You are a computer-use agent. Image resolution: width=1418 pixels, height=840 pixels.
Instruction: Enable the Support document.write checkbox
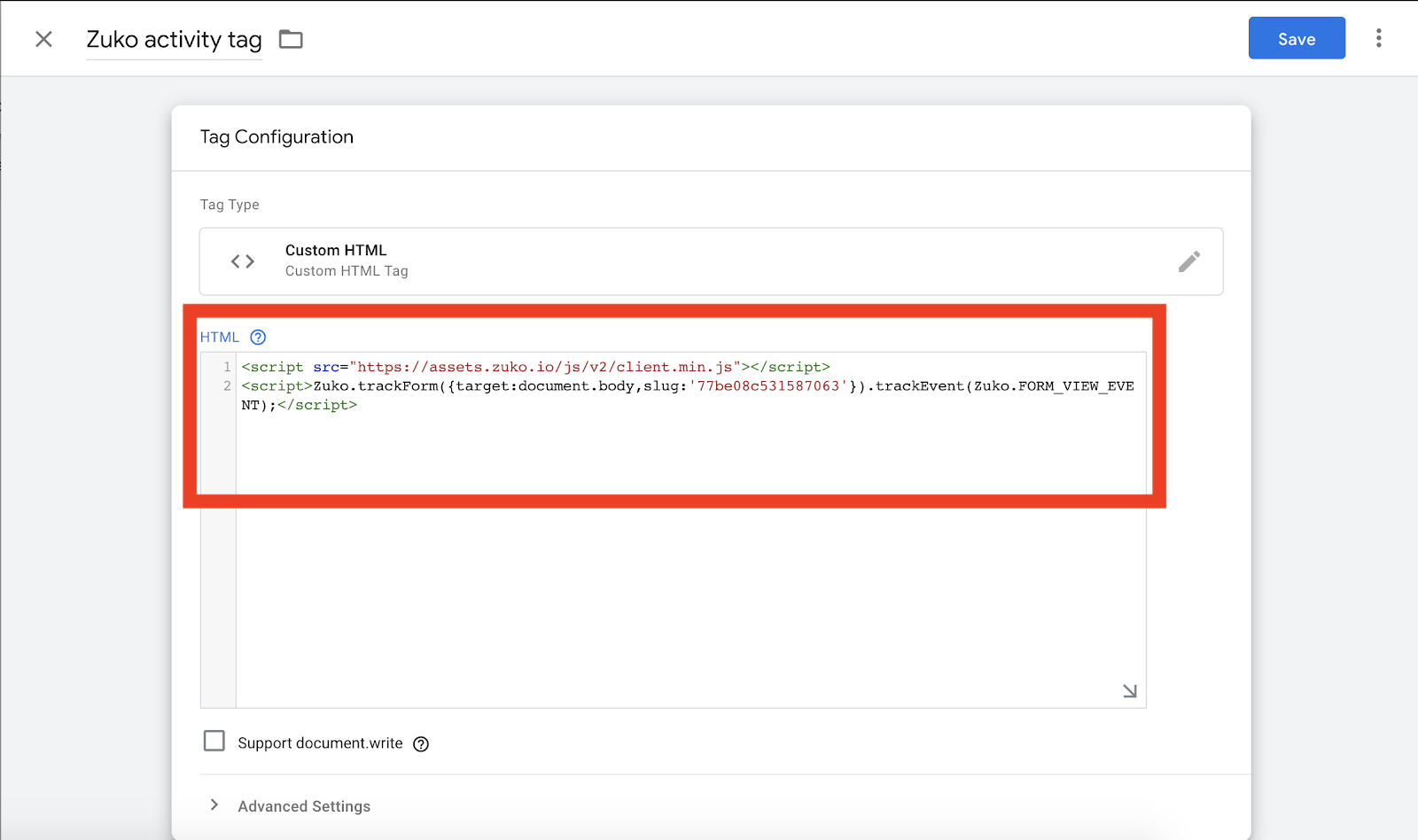[x=214, y=741]
